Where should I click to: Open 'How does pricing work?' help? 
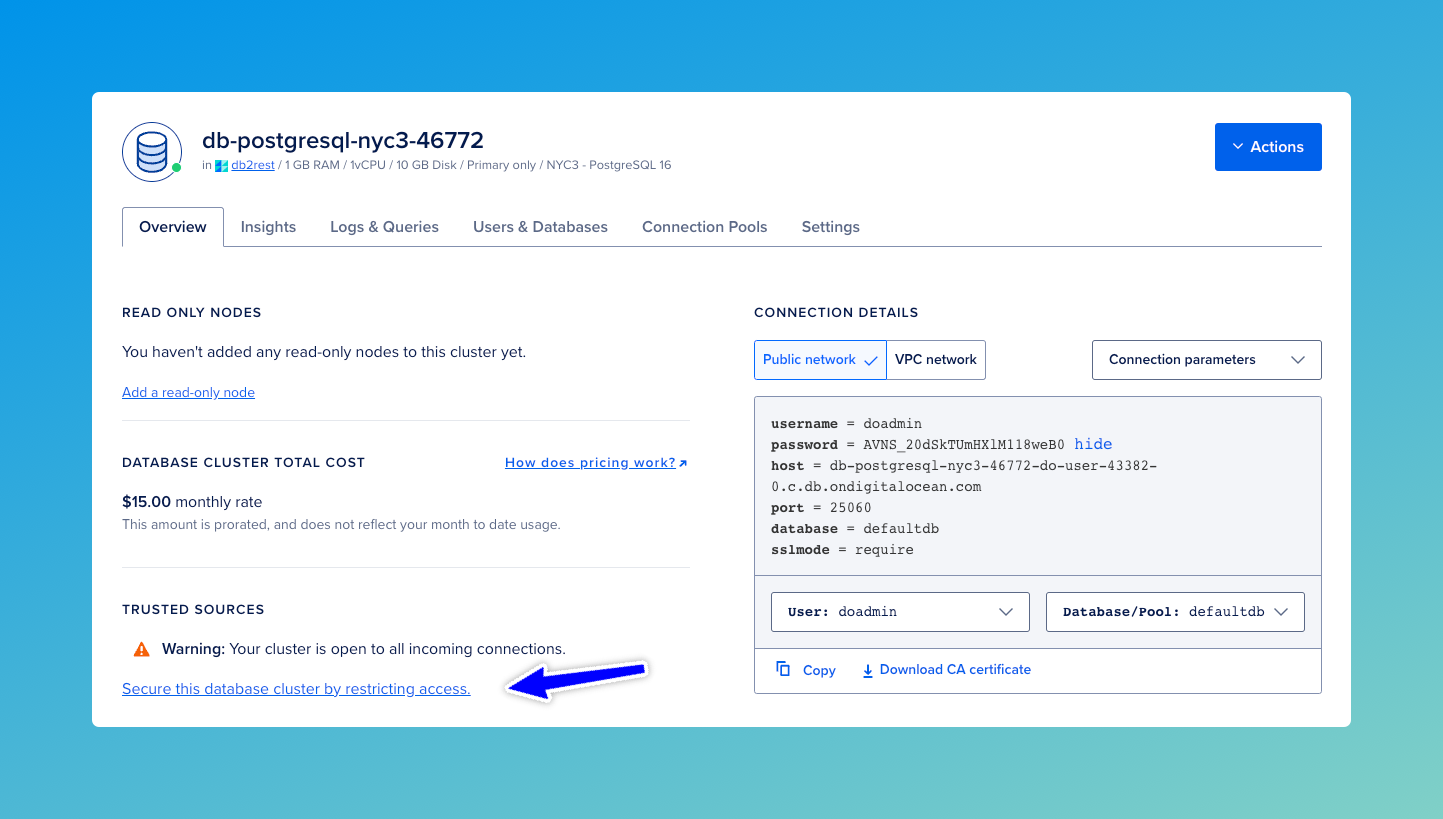click(589, 462)
